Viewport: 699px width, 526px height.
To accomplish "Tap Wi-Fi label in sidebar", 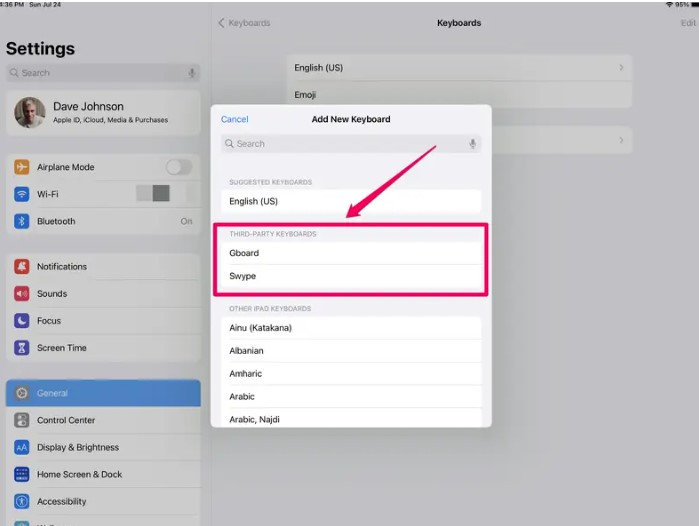I will click(48, 194).
